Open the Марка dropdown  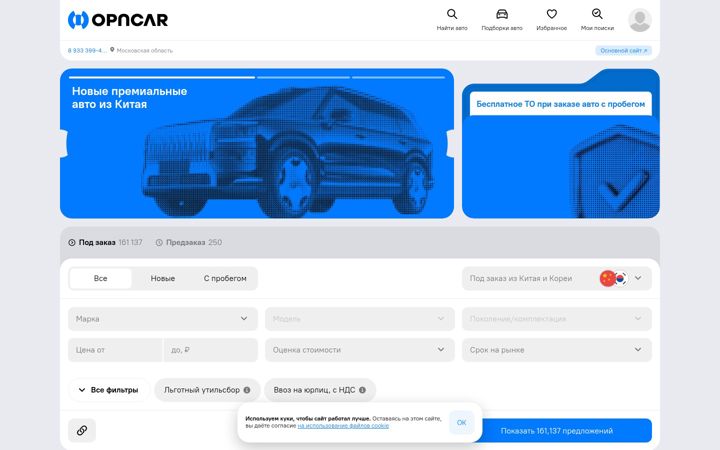[x=163, y=319]
